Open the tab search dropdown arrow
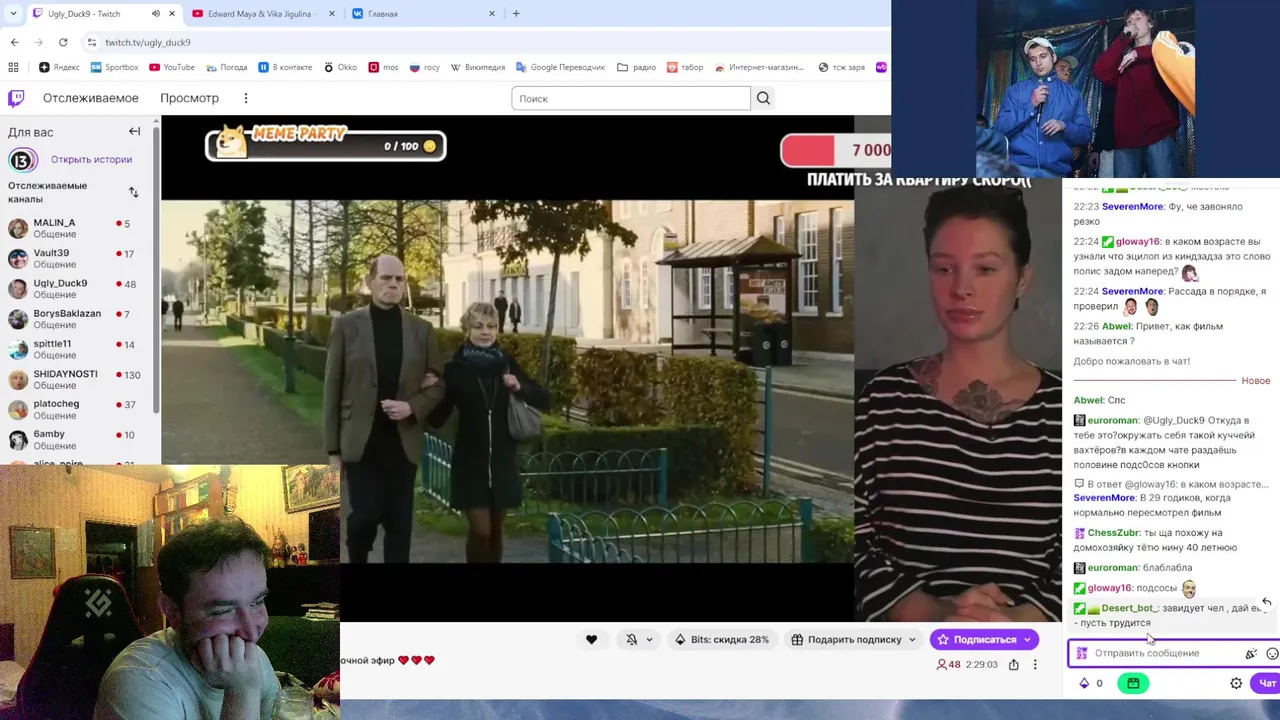This screenshot has height=720, width=1280. [13, 14]
